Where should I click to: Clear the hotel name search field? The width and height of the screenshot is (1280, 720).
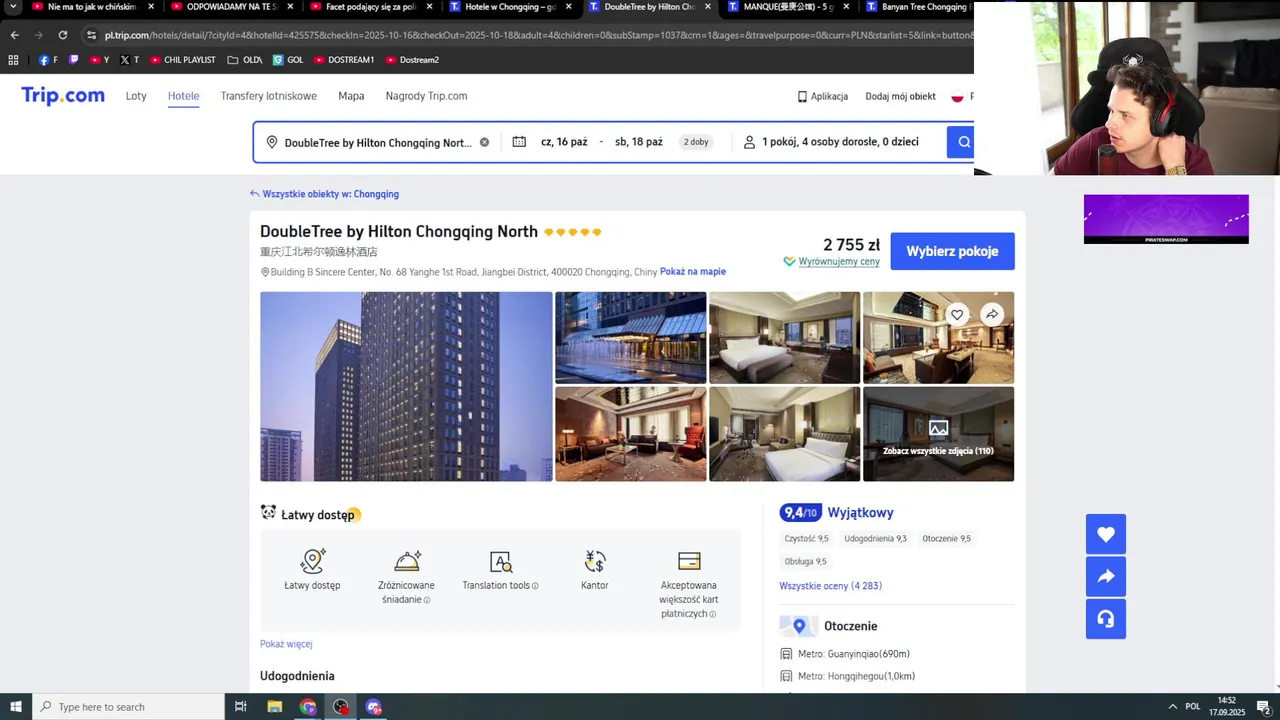tap(484, 142)
